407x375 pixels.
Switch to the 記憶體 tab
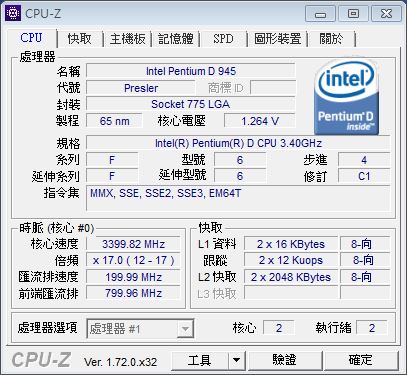176,39
